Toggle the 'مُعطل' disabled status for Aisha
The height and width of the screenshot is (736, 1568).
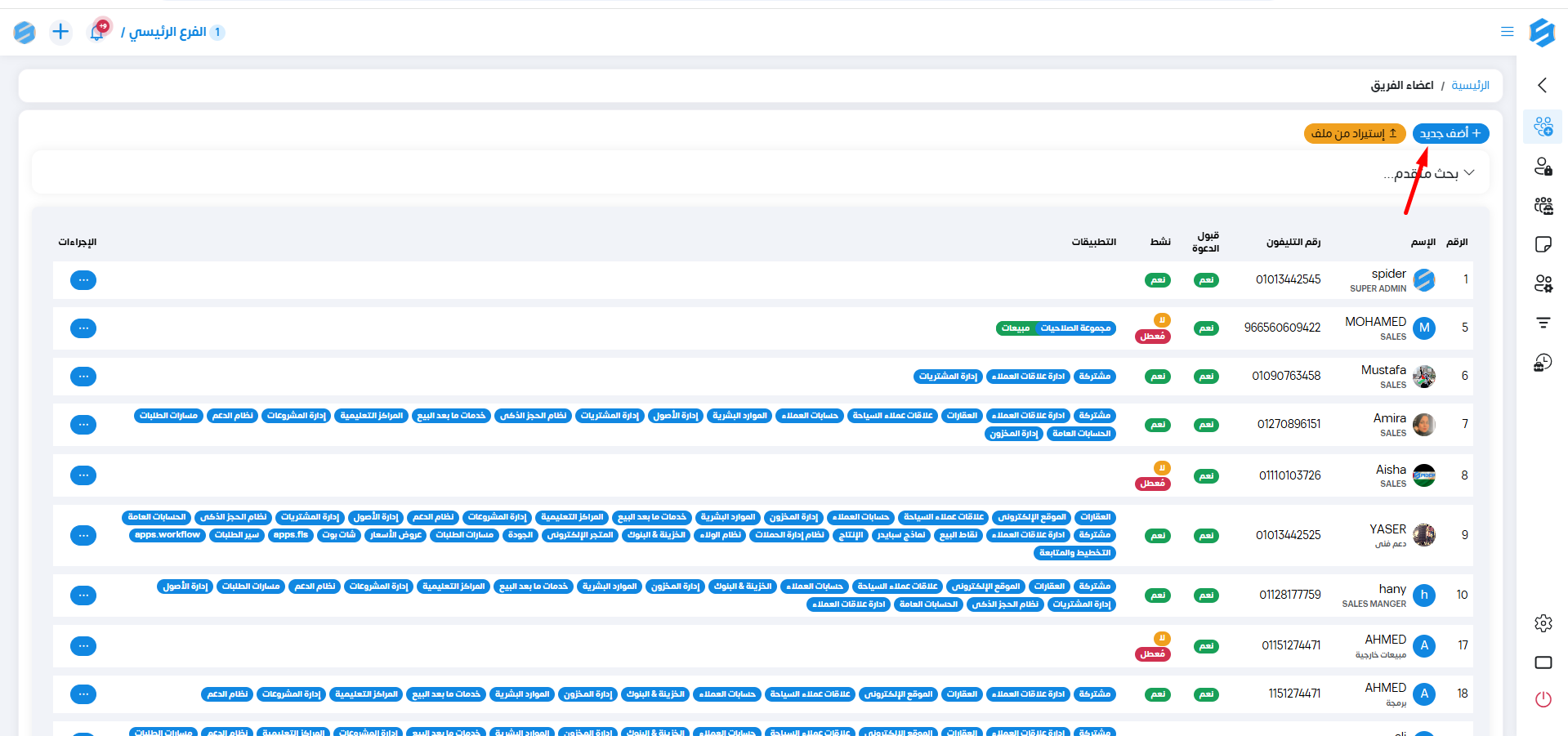(1153, 483)
